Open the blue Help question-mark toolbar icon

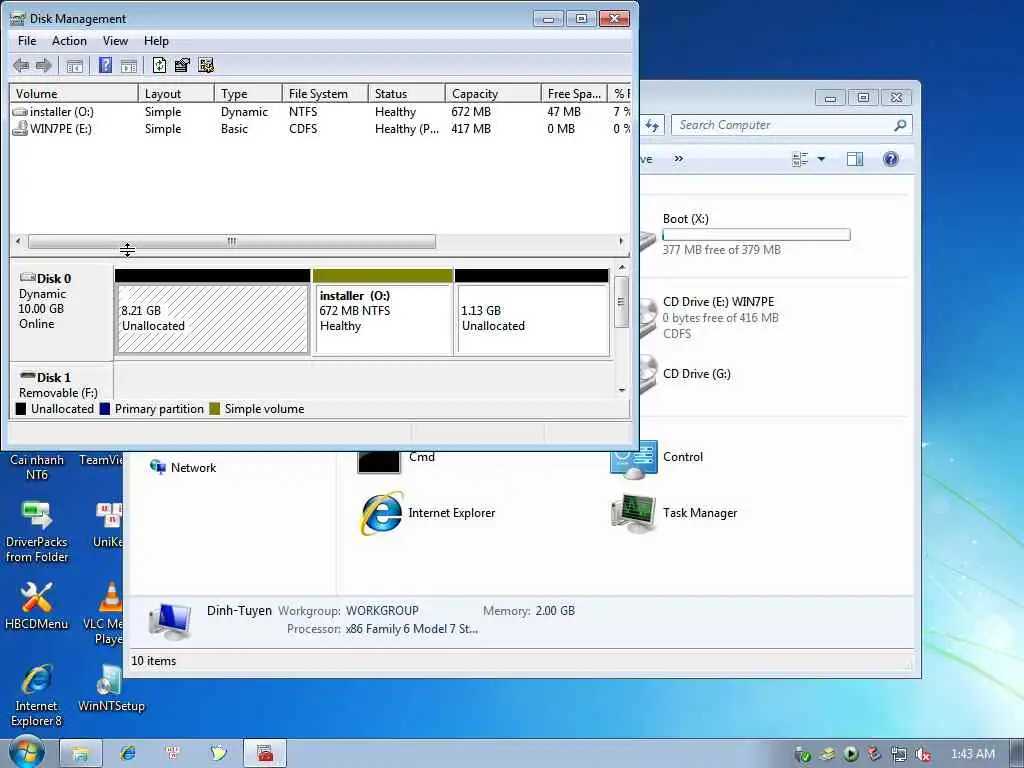(105, 65)
